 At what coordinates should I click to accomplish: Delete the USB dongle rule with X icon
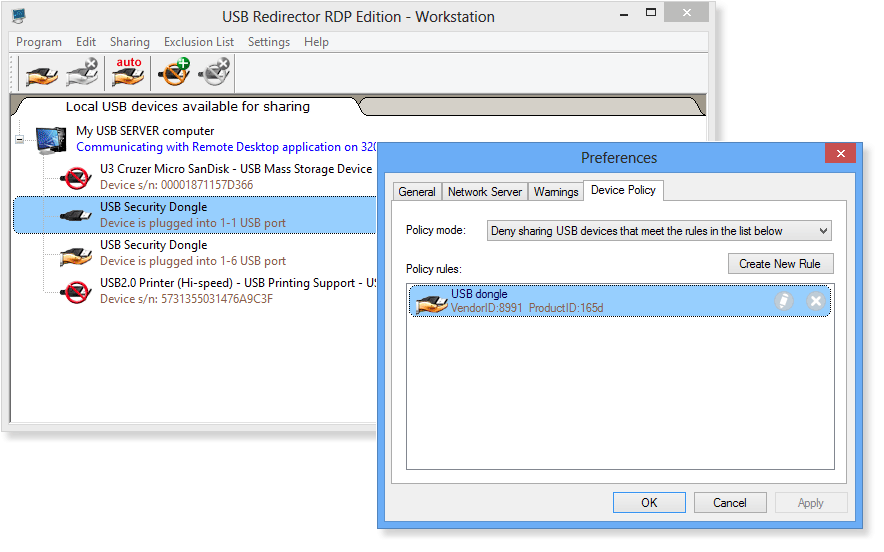point(816,301)
